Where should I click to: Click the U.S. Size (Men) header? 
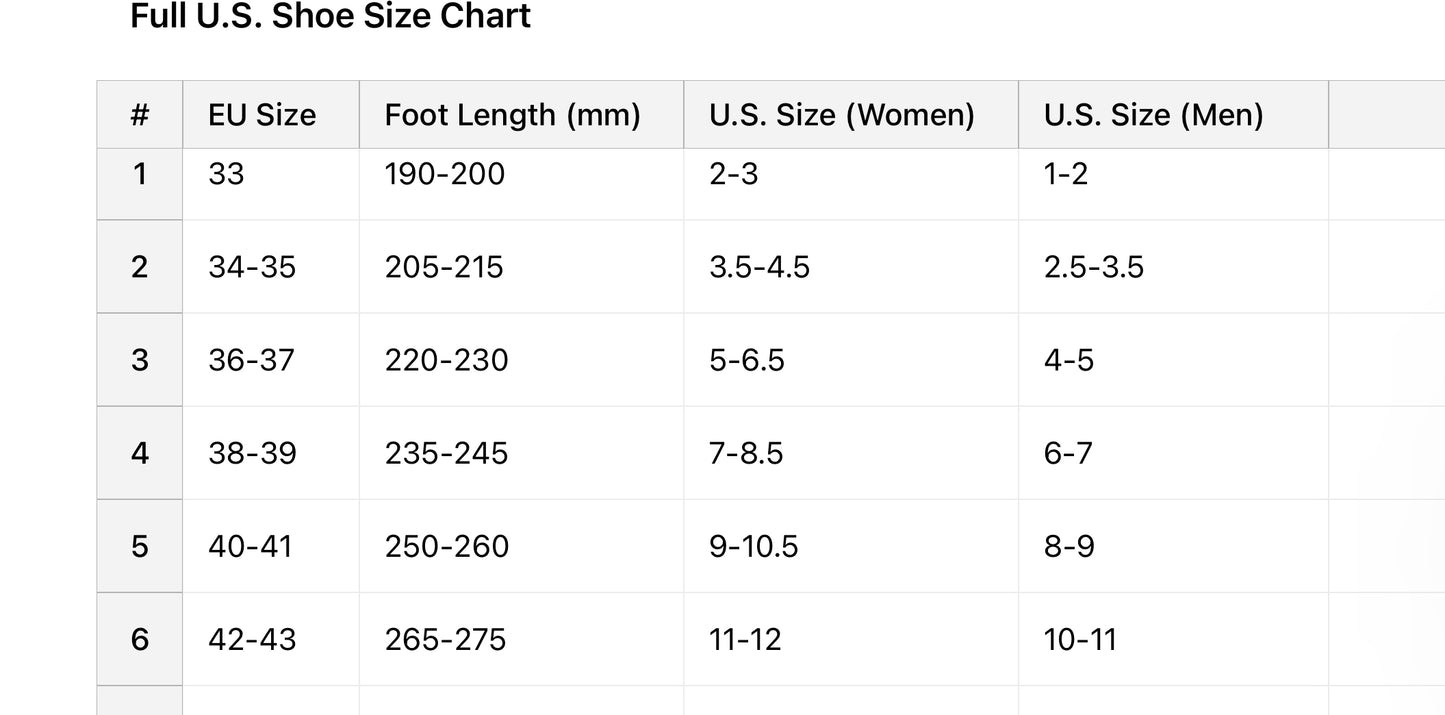[1174, 115]
